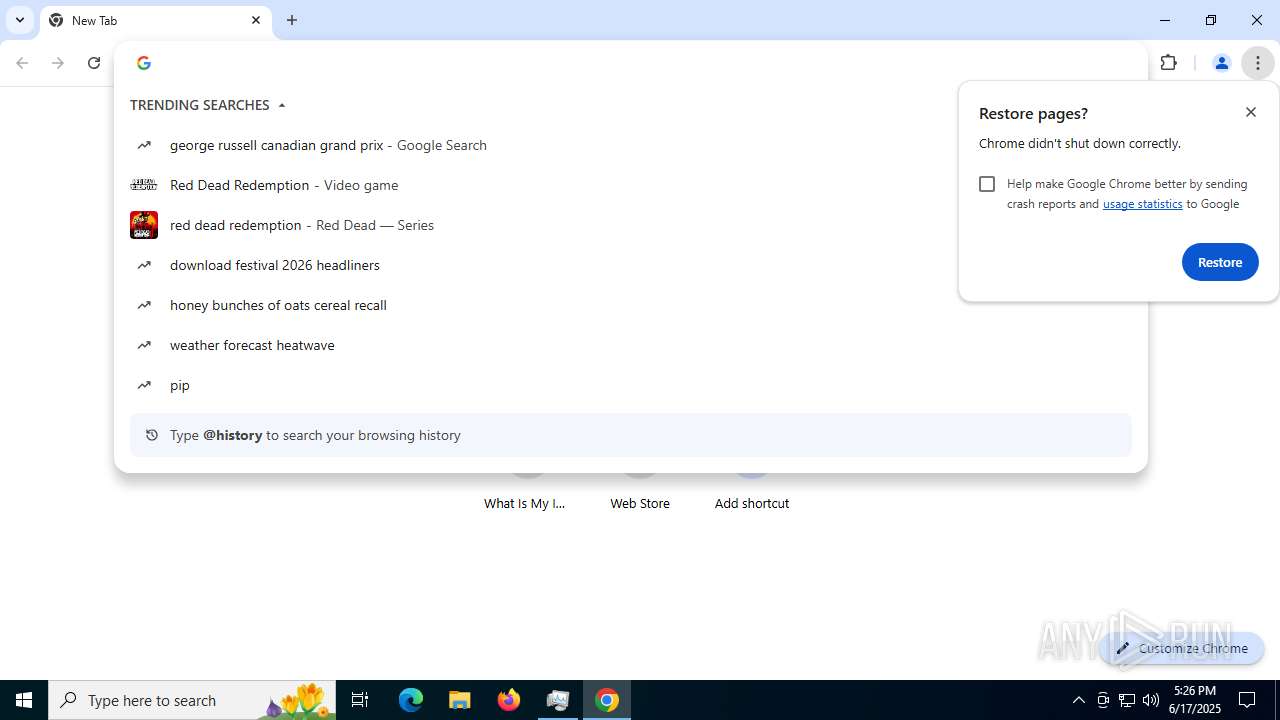Open a new tab with the plus button
This screenshot has height=720, width=1280.
tap(292, 20)
